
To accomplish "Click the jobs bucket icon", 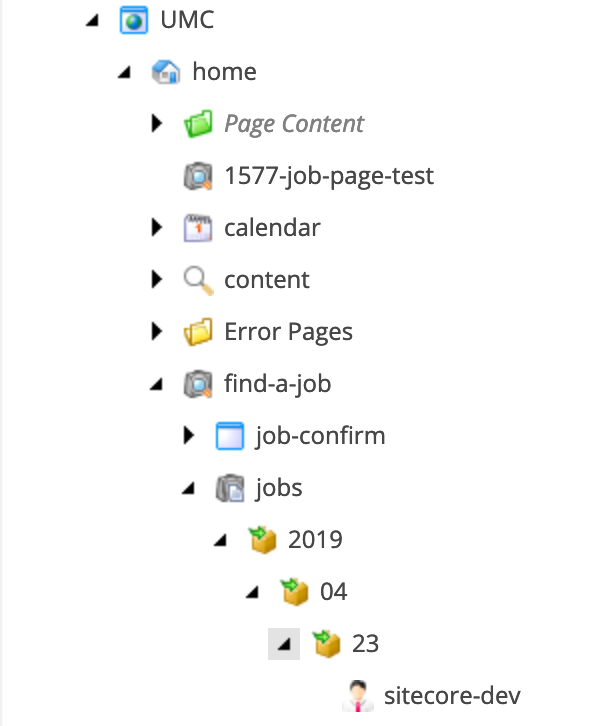I will click(230, 488).
